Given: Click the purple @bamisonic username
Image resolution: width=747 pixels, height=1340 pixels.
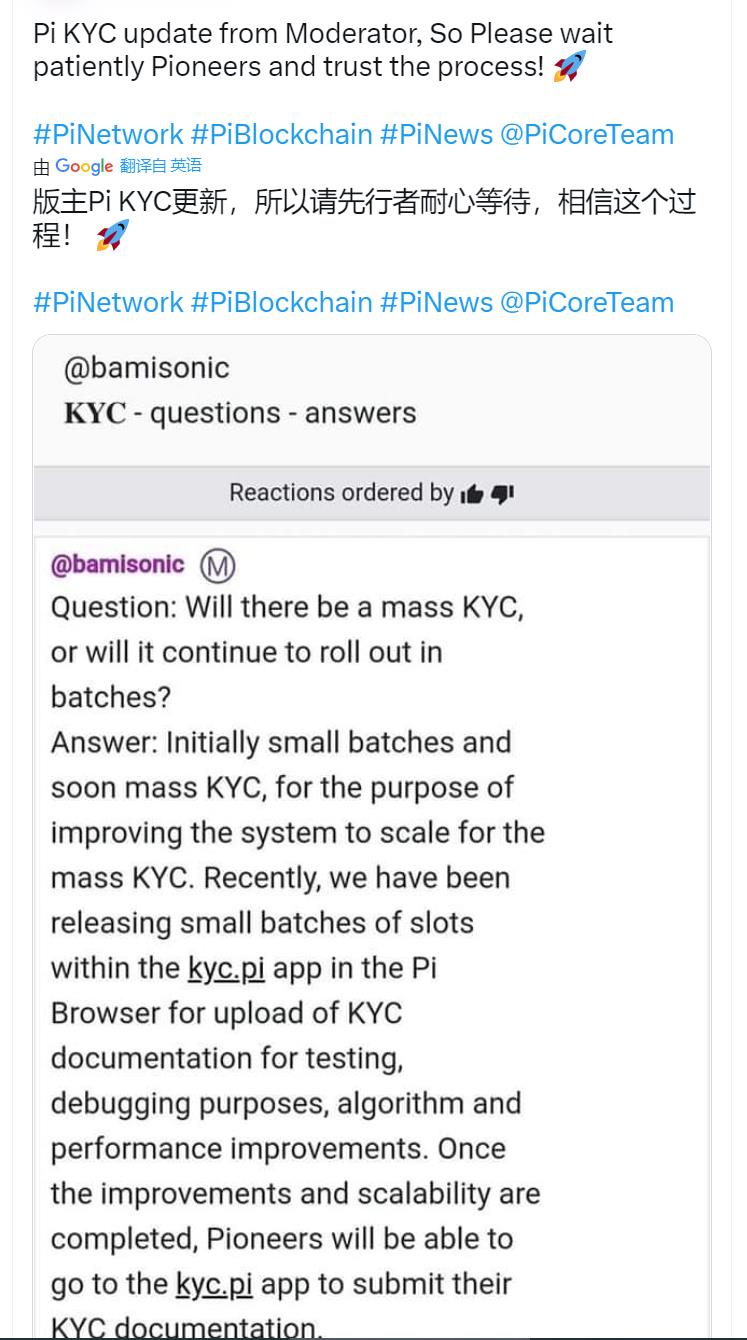Looking at the screenshot, I should pos(118,564).
